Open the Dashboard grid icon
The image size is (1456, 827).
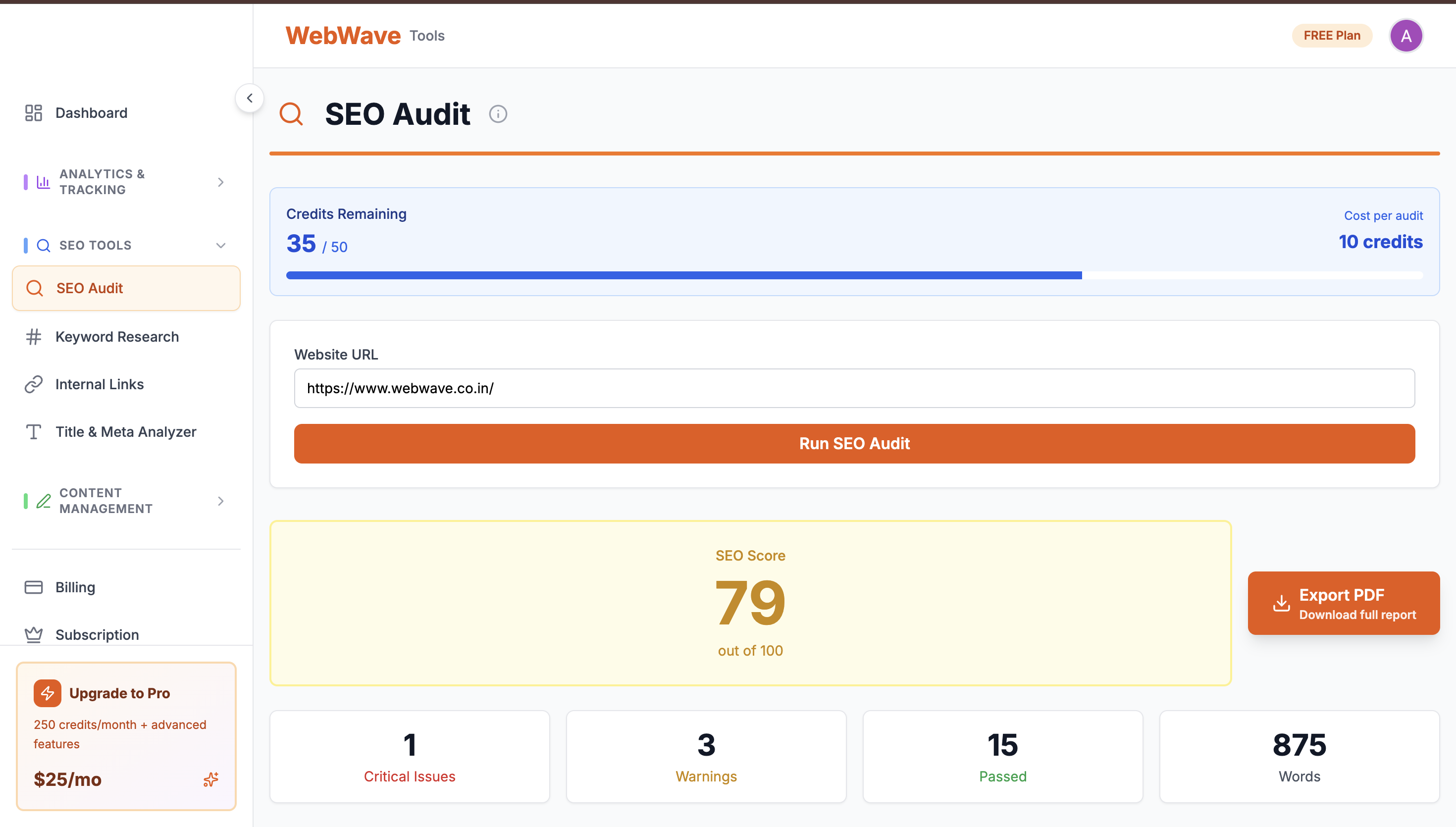point(34,112)
